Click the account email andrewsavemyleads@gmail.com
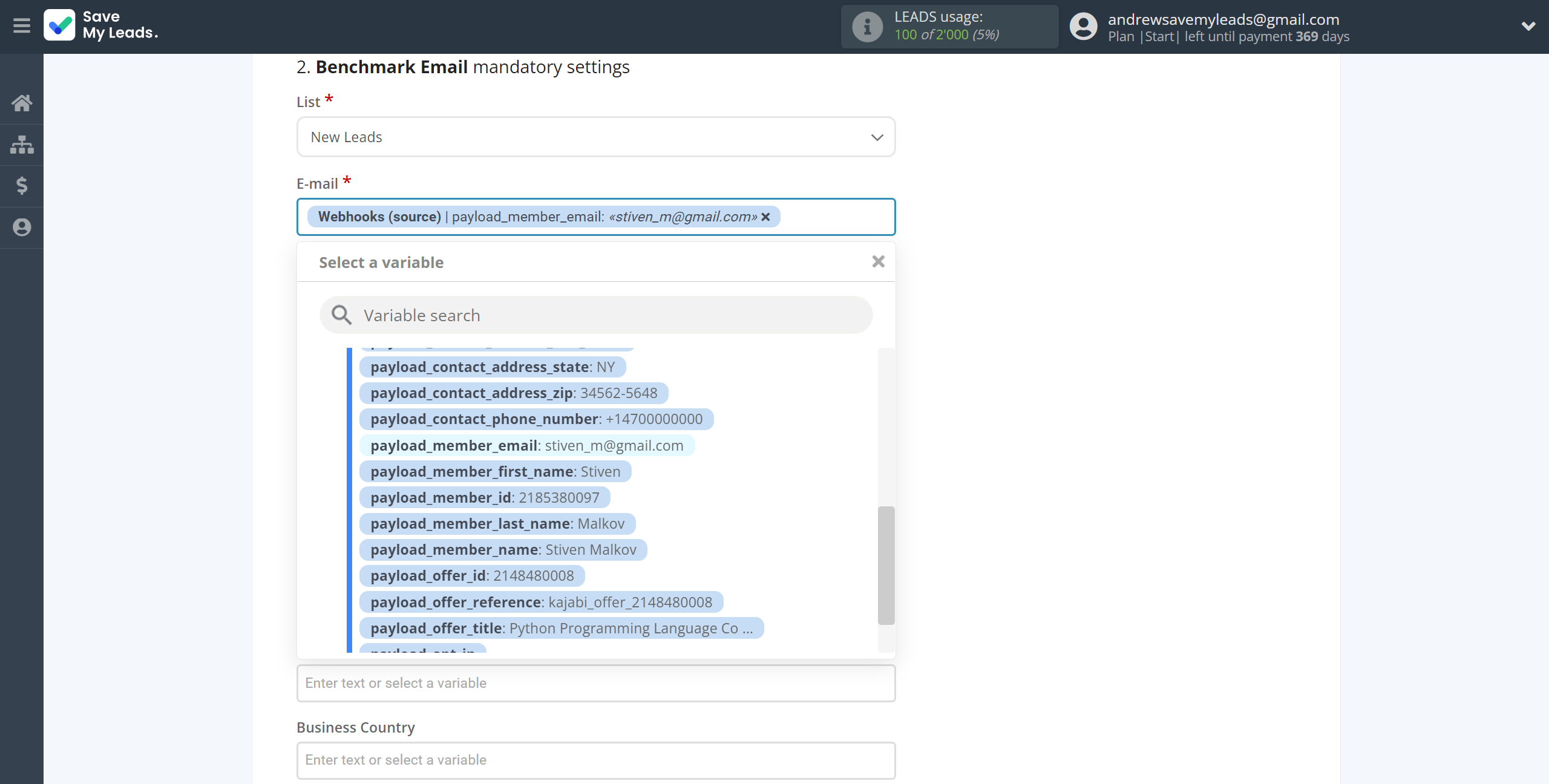1549x784 pixels. [x=1223, y=19]
